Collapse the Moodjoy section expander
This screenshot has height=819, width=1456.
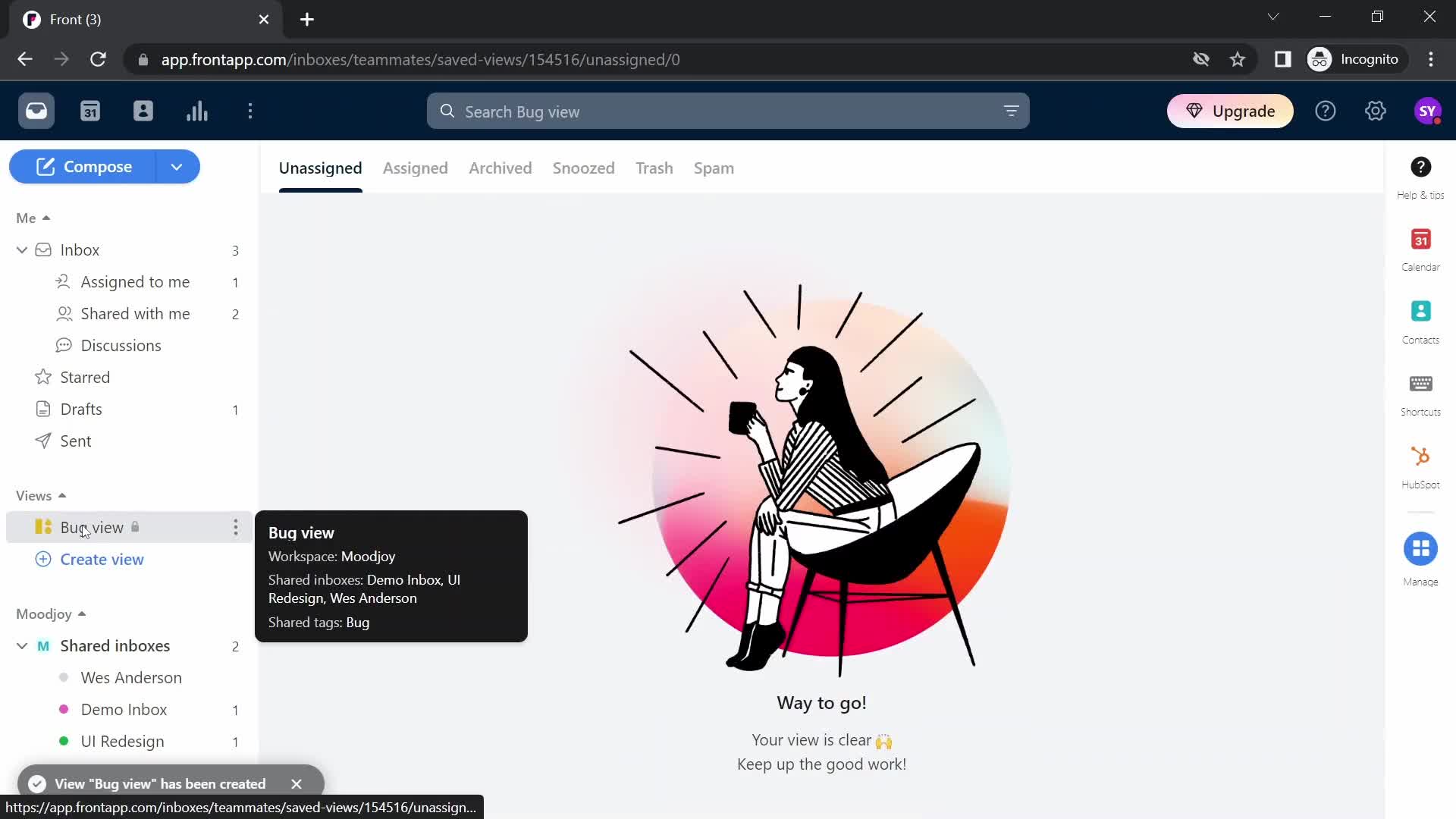[81, 613]
